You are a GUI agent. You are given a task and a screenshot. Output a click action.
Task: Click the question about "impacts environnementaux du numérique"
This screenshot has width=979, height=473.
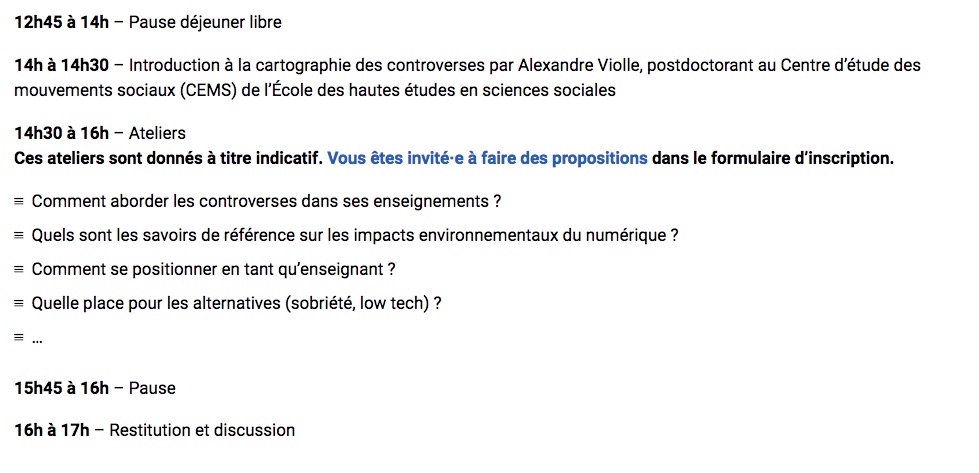[355, 236]
